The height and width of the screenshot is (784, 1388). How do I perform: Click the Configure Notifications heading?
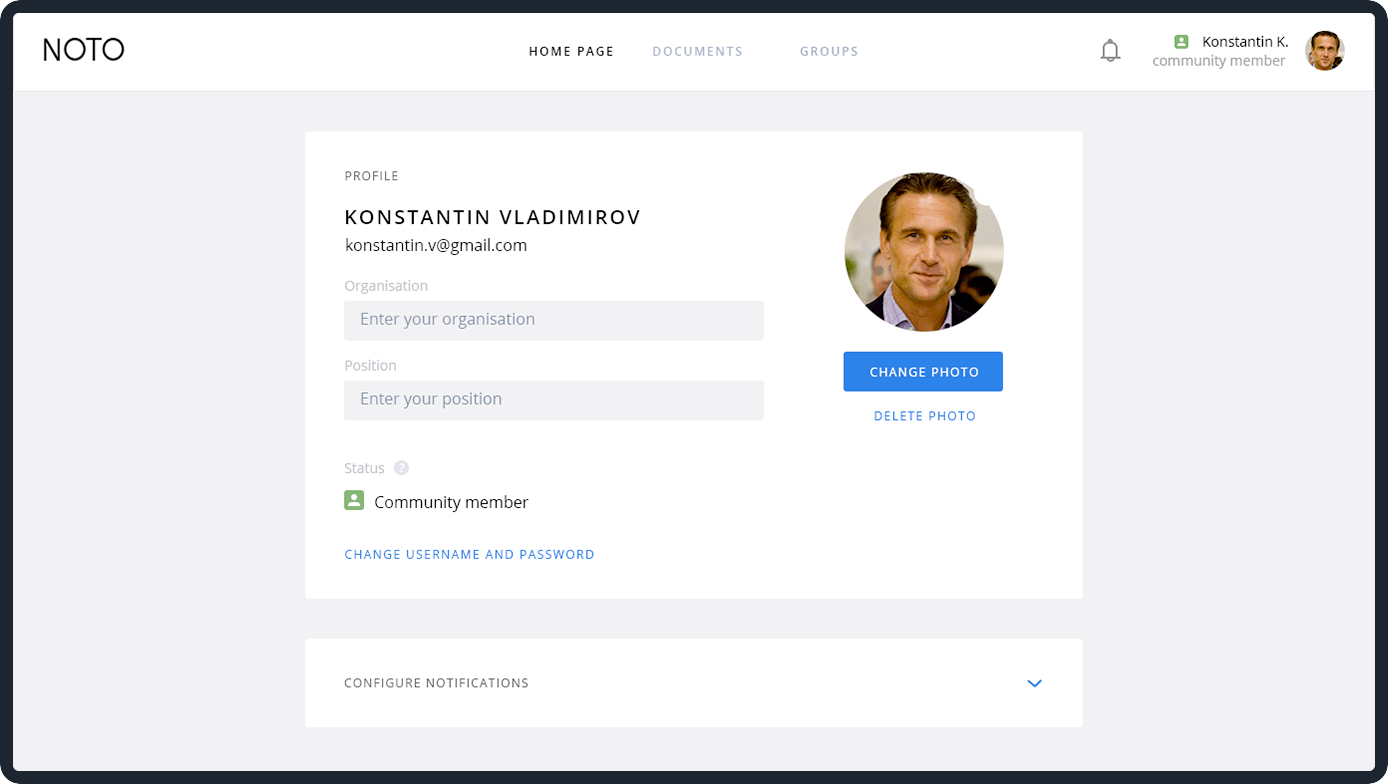click(x=436, y=683)
